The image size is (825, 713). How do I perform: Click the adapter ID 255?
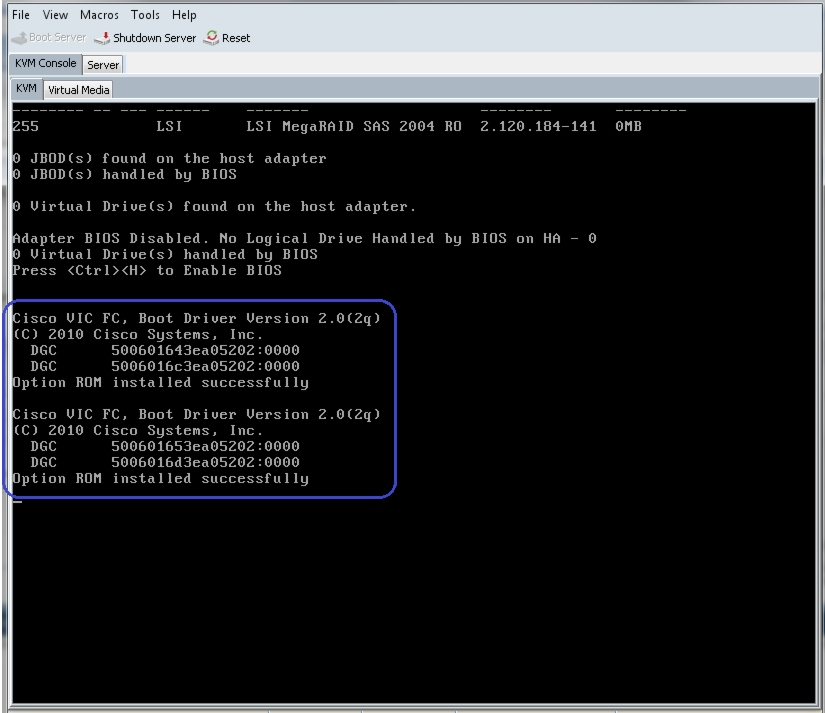click(x=26, y=126)
